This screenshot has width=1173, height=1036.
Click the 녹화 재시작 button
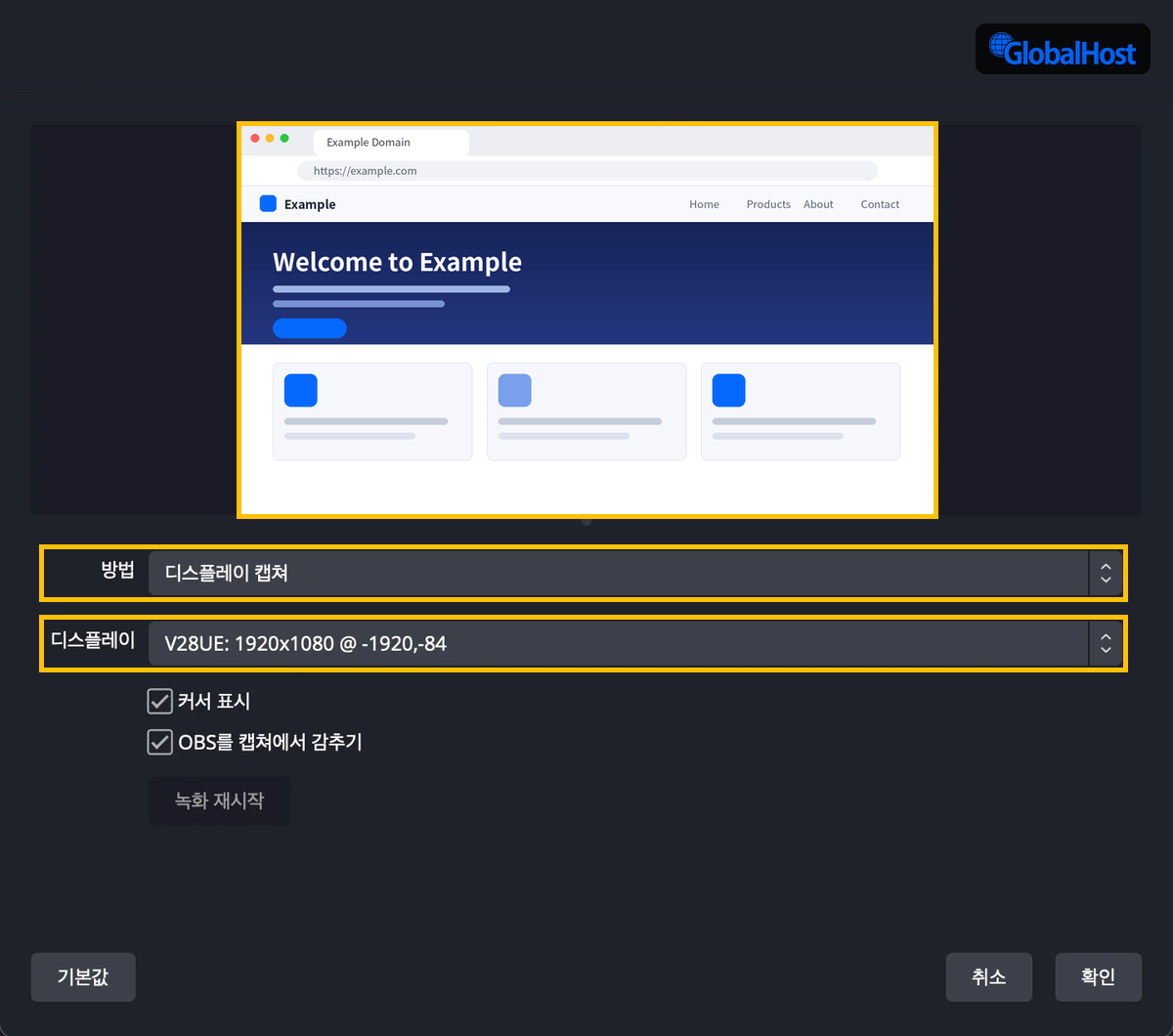(x=219, y=800)
